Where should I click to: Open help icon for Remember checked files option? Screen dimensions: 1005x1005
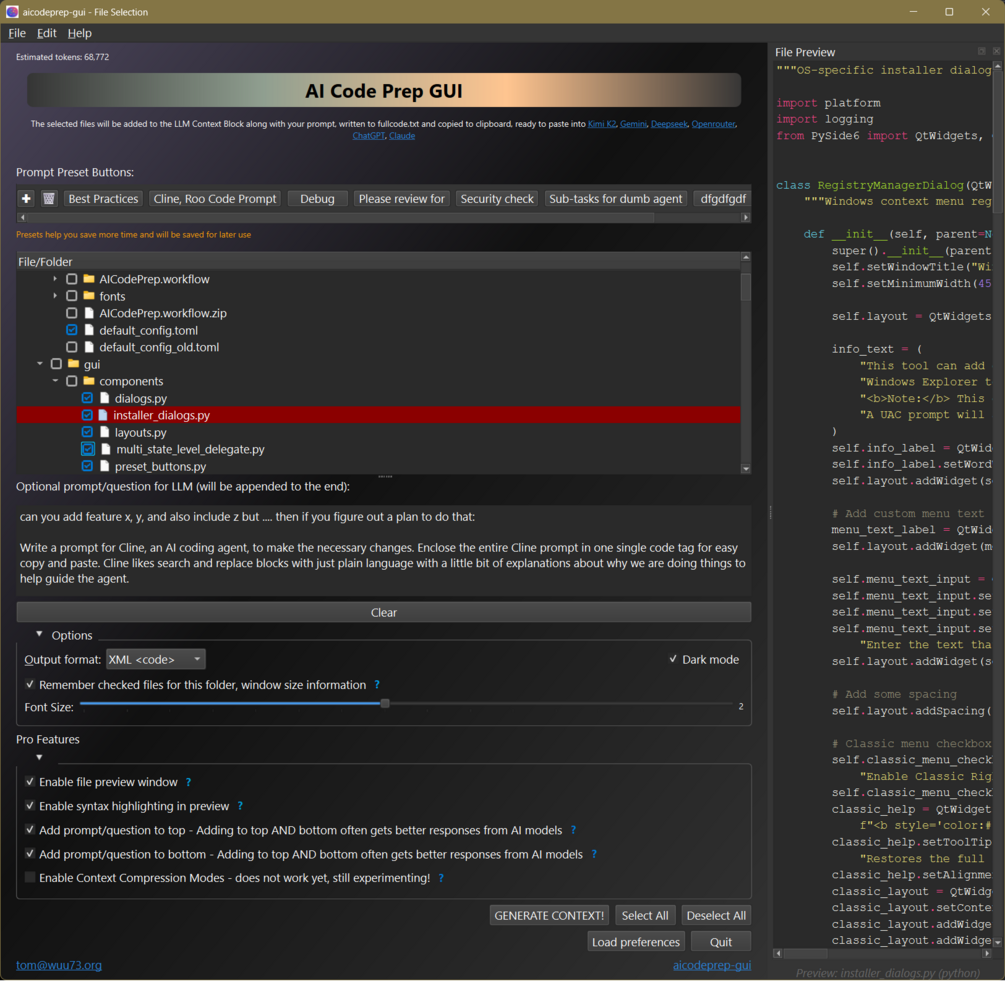click(x=377, y=685)
